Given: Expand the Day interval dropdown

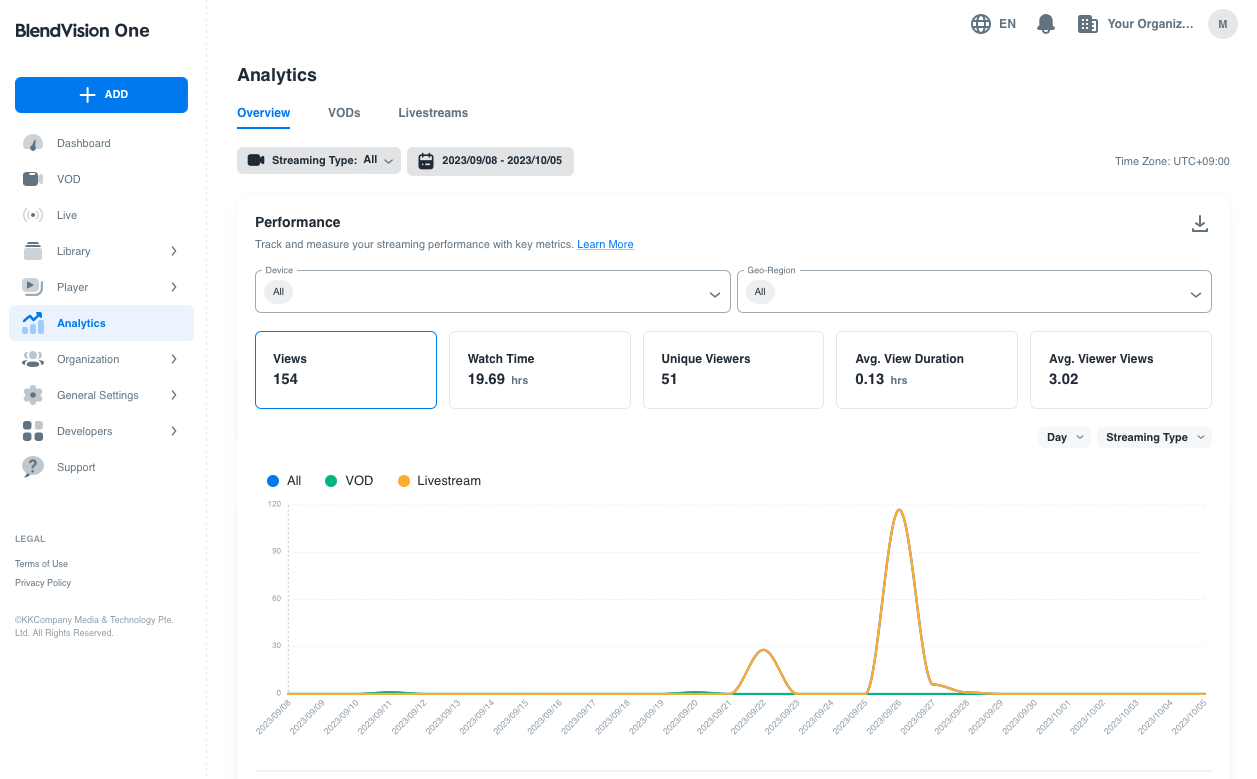Looking at the screenshot, I should 1064,437.
